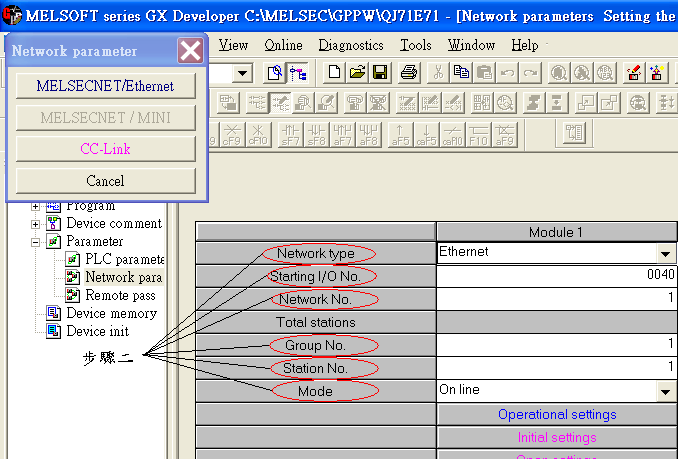This screenshot has width=678, height=459.
Task: Open the Online menu
Action: point(283,45)
